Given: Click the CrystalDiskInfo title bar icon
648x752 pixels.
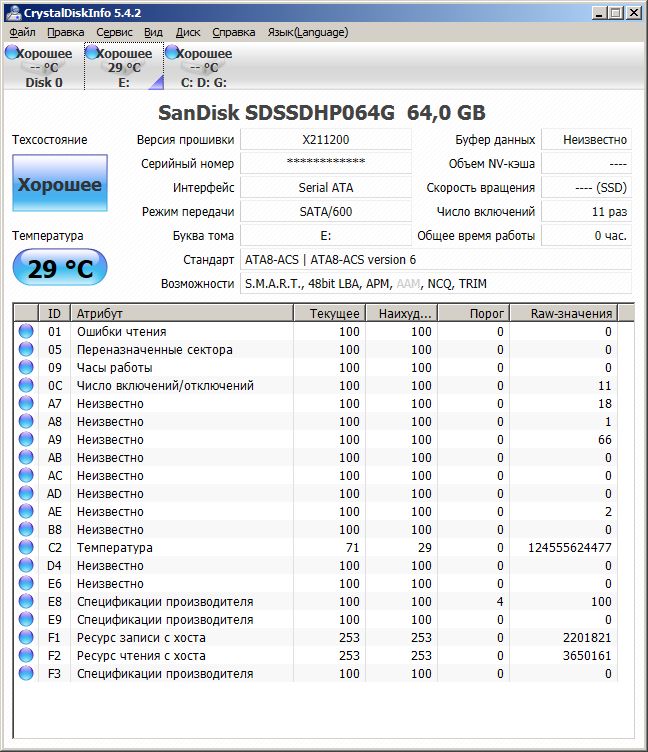Looking at the screenshot, I should pos(14,12).
